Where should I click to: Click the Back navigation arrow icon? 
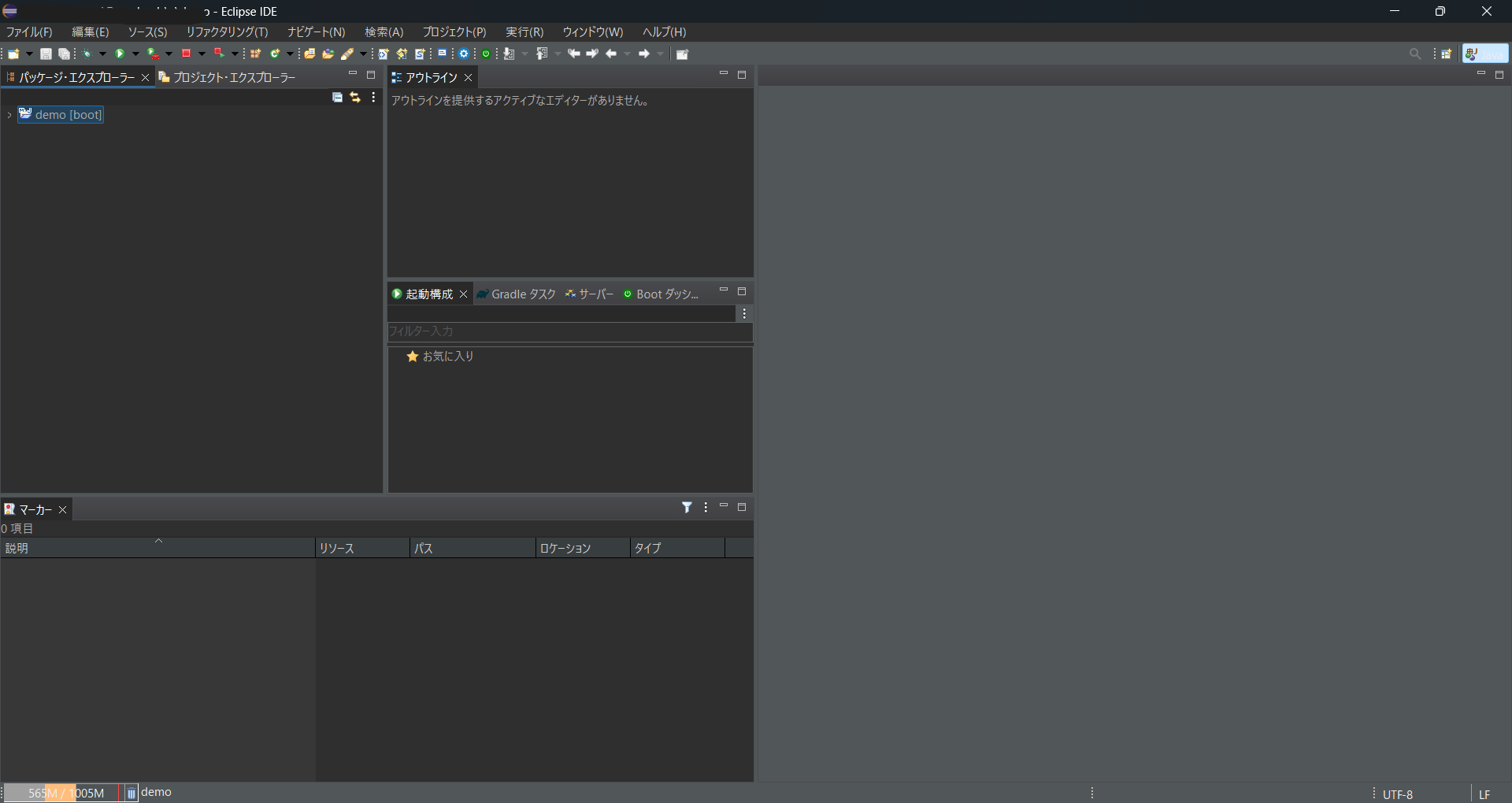[x=611, y=54]
